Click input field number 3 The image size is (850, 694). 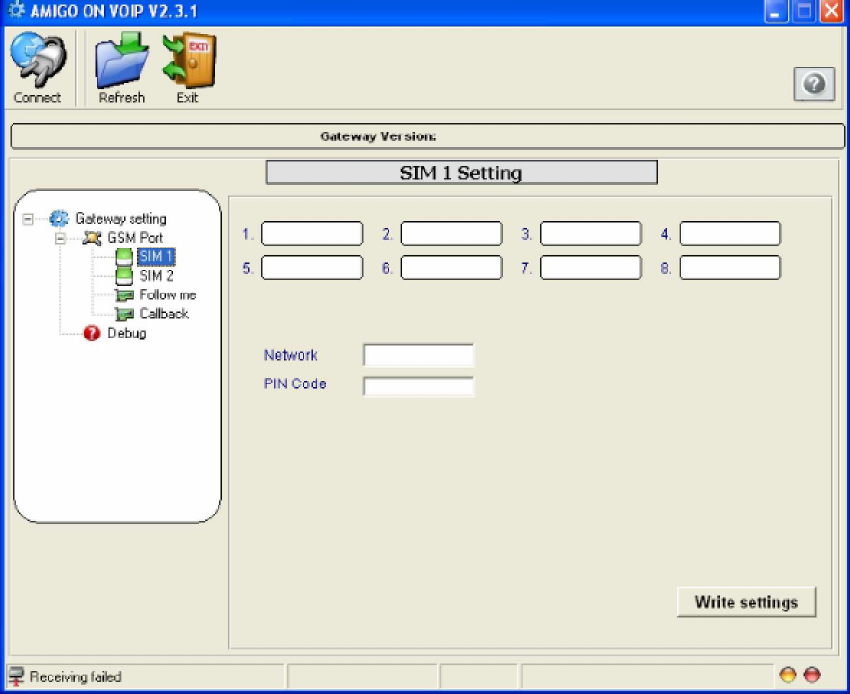[591, 234]
